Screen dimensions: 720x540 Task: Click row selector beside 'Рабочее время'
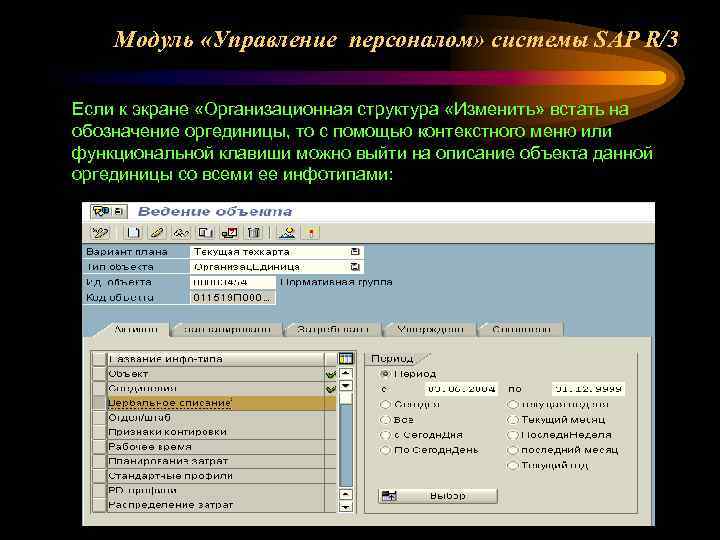[x=99, y=447]
